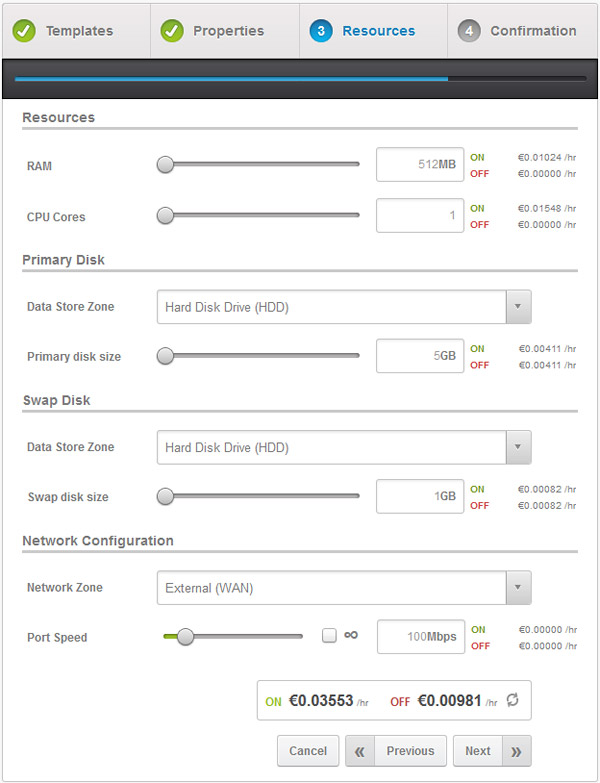Click the Previous button label
Screen dimensions: 600x783
(410, 751)
